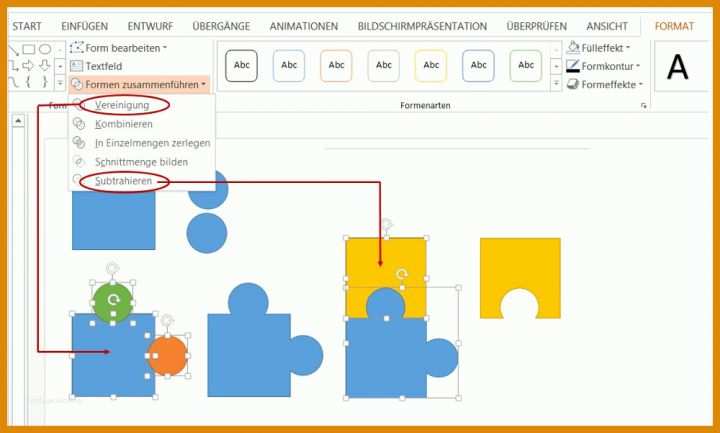Open the BILDSCHIRMPRÄSENTATION tab
This screenshot has width=720, height=433.
click(x=422, y=26)
